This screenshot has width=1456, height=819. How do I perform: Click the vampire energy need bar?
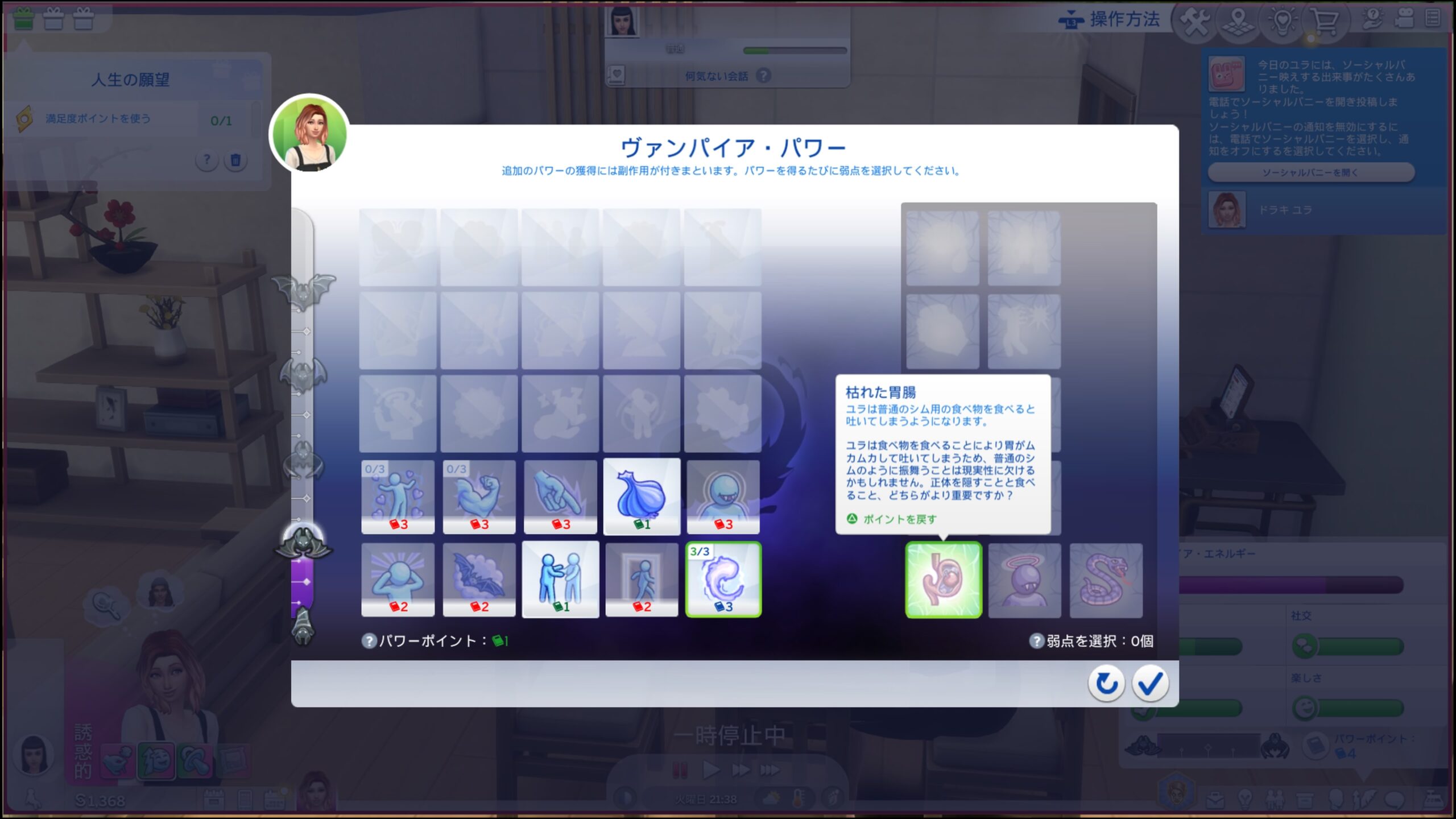click(x=1291, y=585)
